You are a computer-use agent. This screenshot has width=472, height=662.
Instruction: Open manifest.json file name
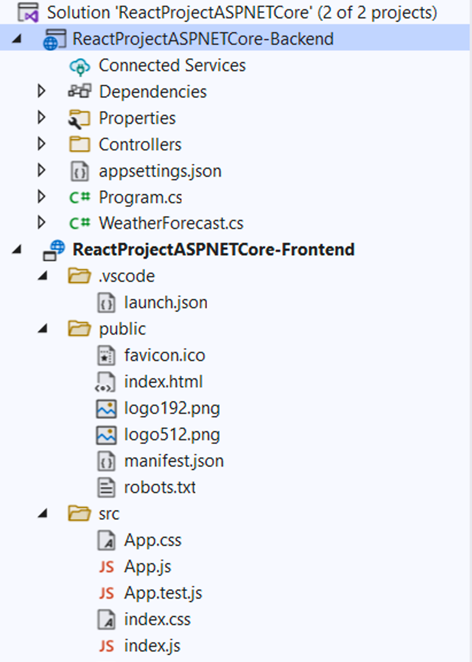174,461
